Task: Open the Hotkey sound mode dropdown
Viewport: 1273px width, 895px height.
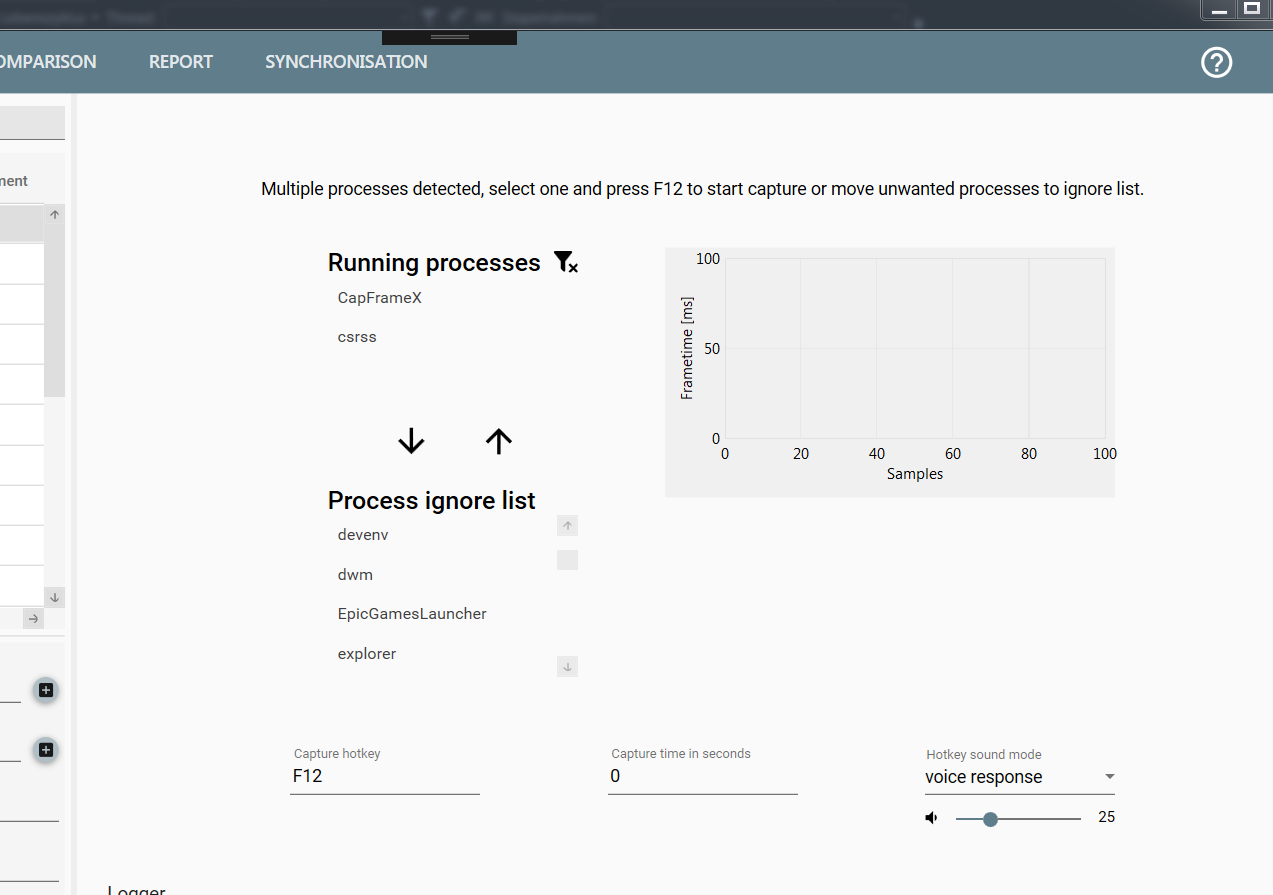Action: (1020, 777)
